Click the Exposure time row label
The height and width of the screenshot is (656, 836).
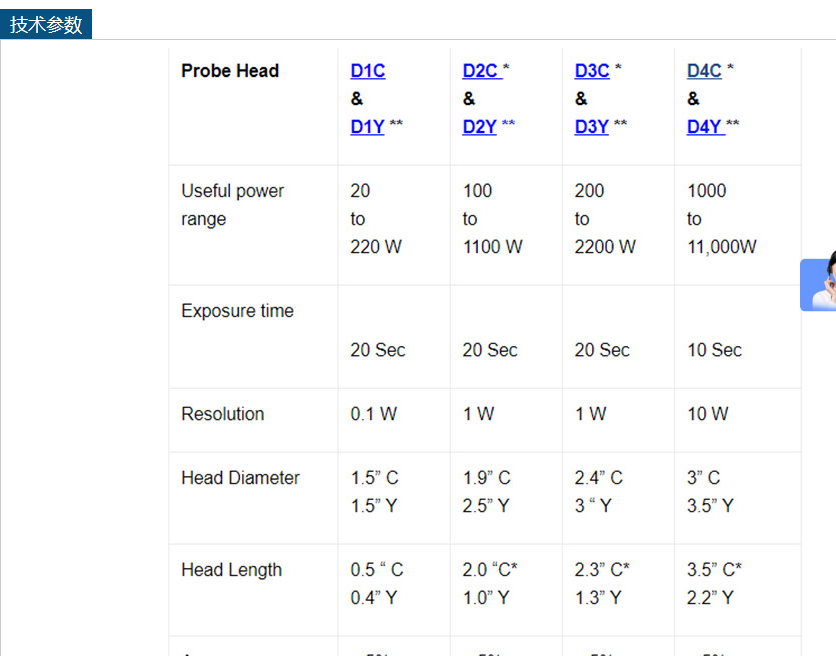237,311
